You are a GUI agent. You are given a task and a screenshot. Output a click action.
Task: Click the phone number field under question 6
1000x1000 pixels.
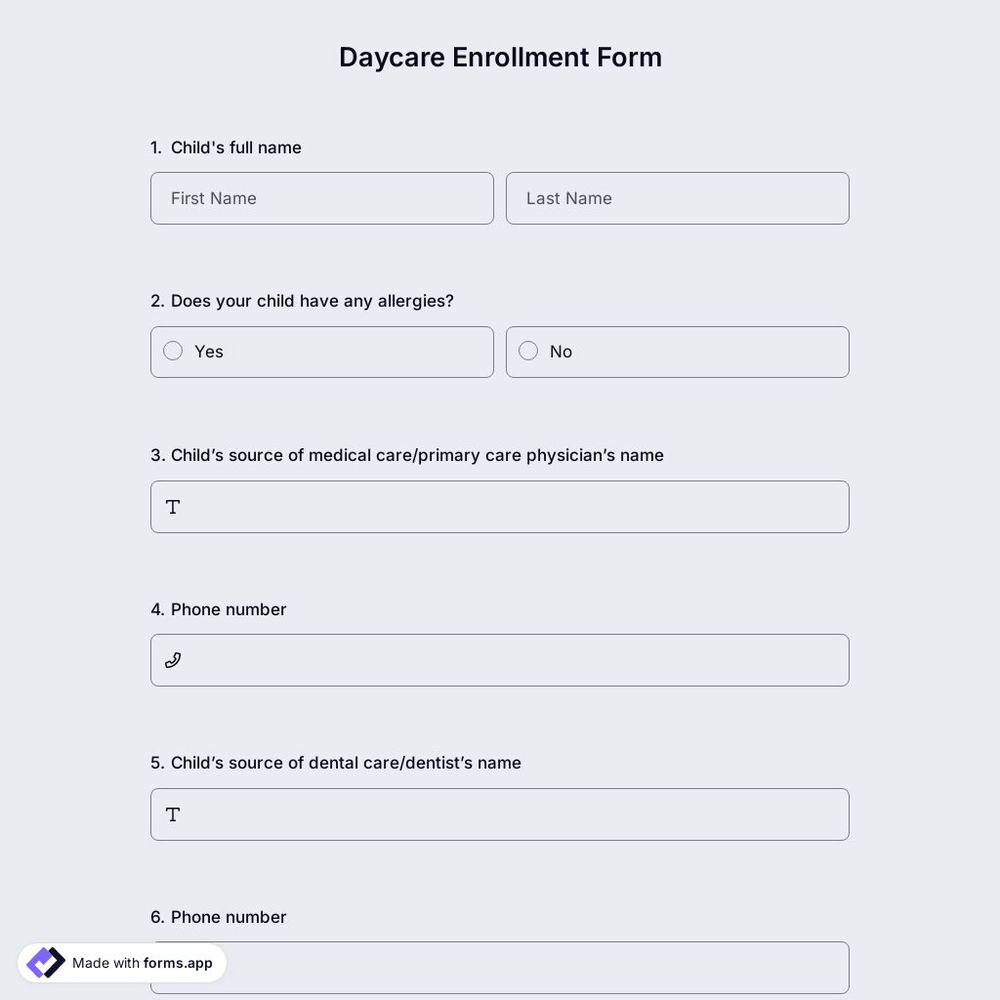pyautogui.click(x=500, y=967)
